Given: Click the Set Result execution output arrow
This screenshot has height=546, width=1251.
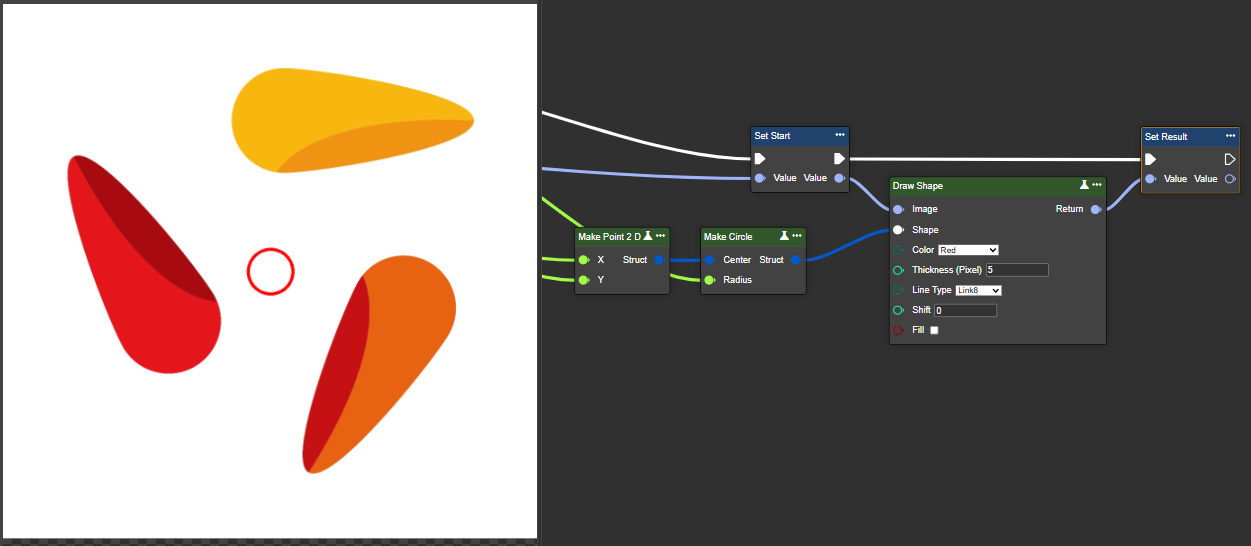Looking at the screenshot, I should 1230,159.
